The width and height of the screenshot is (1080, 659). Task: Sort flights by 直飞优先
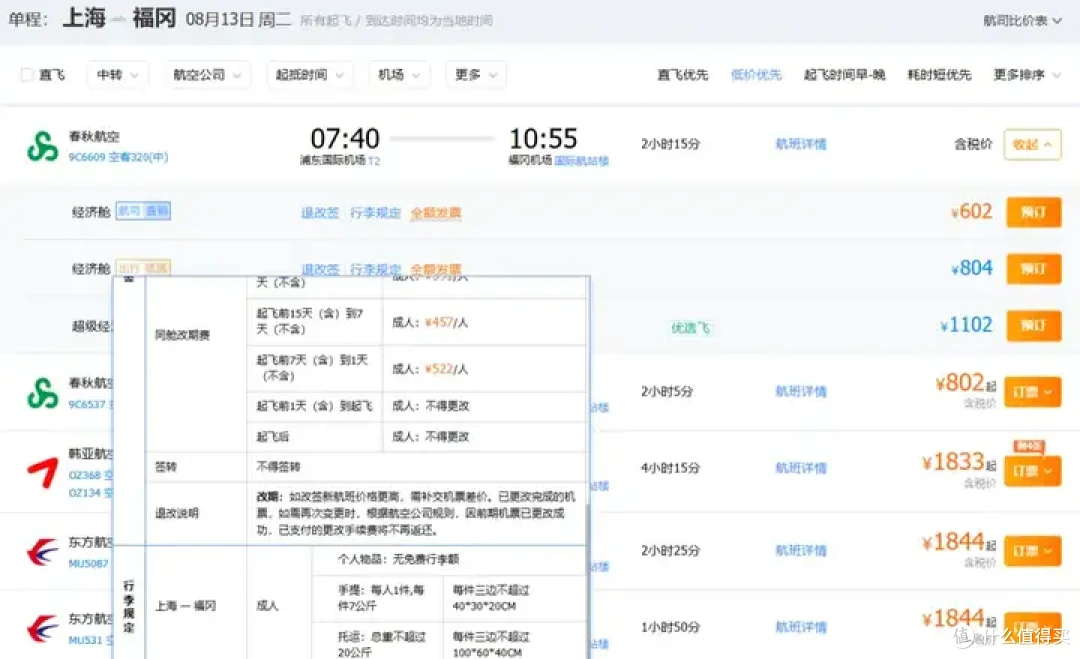coord(683,74)
